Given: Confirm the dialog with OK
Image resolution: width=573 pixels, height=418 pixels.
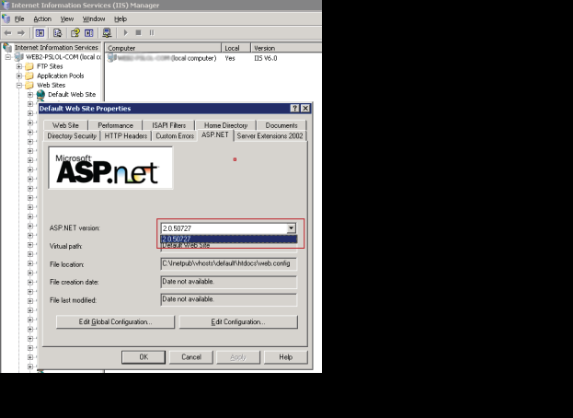Looking at the screenshot, I should pyautogui.click(x=143, y=357).
